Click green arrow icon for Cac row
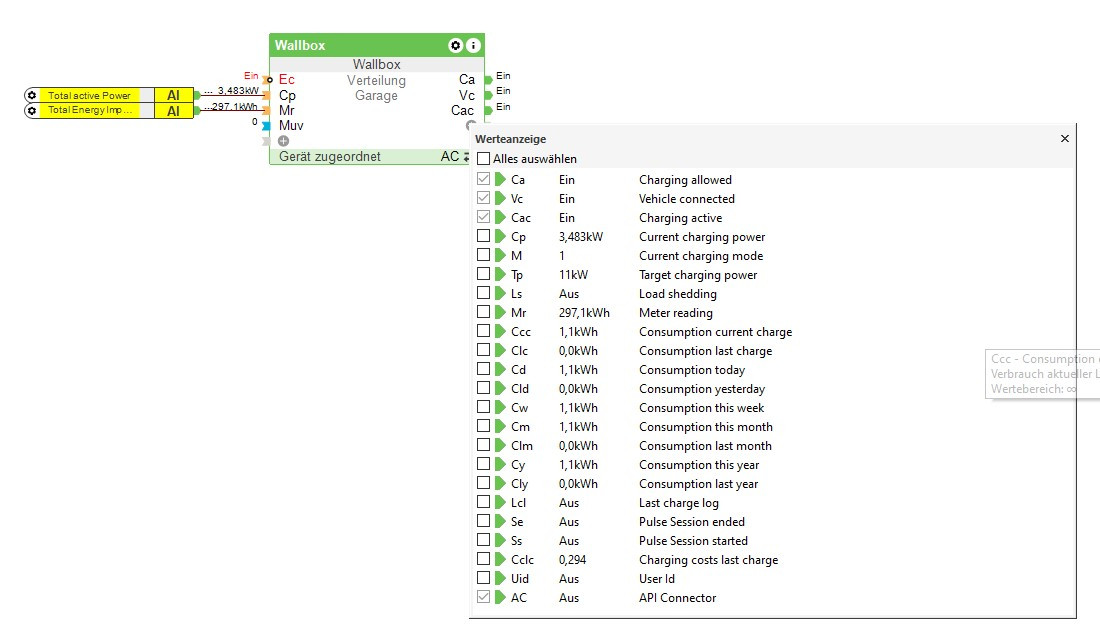The height and width of the screenshot is (628, 1100). 500,218
